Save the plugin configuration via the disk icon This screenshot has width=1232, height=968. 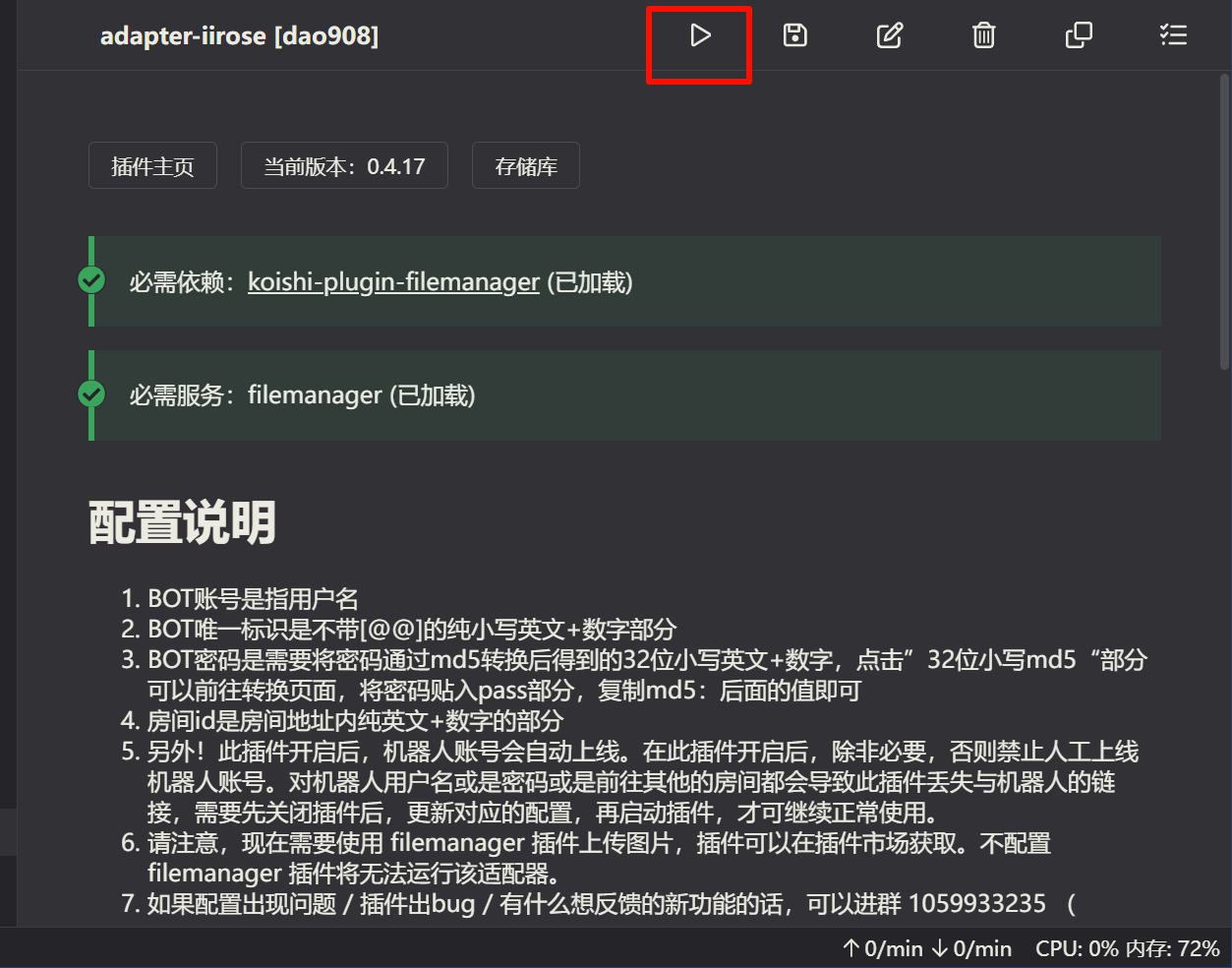pyautogui.click(x=794, y=35)
